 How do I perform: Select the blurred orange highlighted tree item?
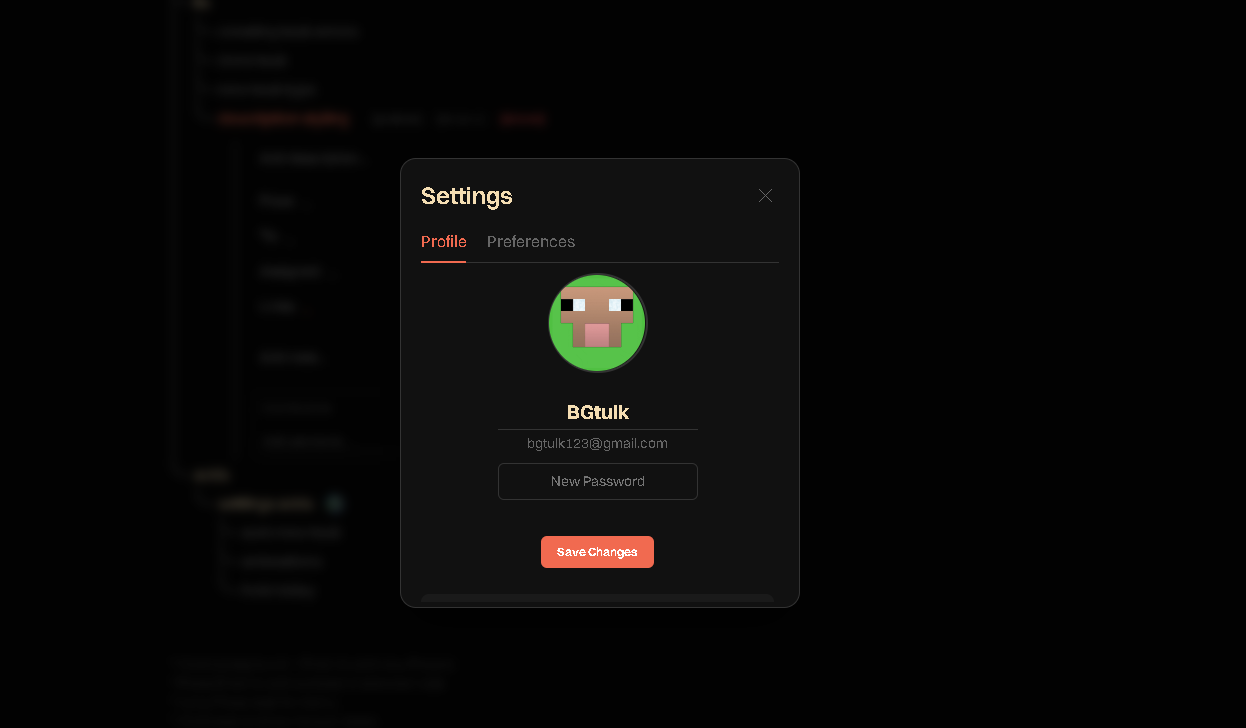284,119
